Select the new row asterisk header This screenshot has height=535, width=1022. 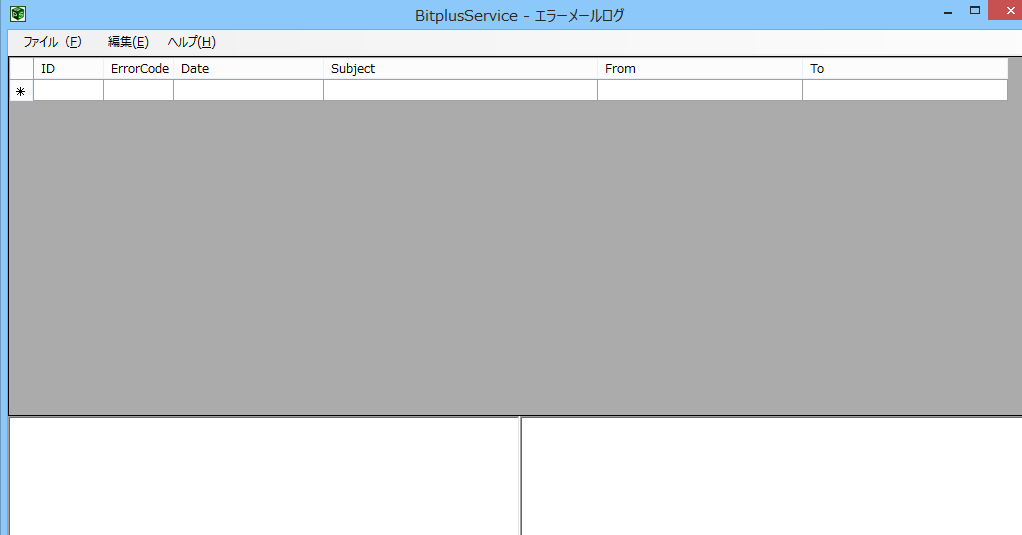pyautogui.click(x=22, y=91)
